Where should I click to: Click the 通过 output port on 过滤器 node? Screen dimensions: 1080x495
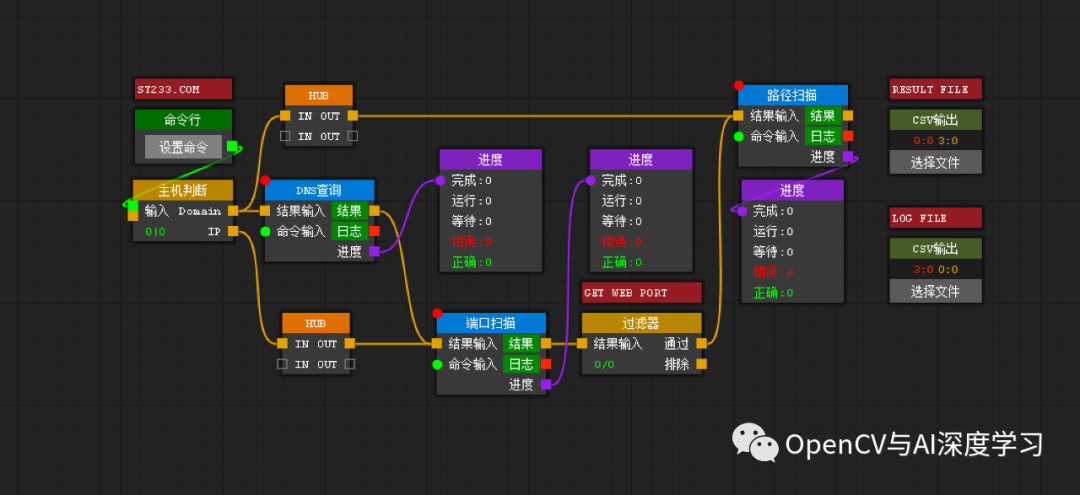point(702,343)
